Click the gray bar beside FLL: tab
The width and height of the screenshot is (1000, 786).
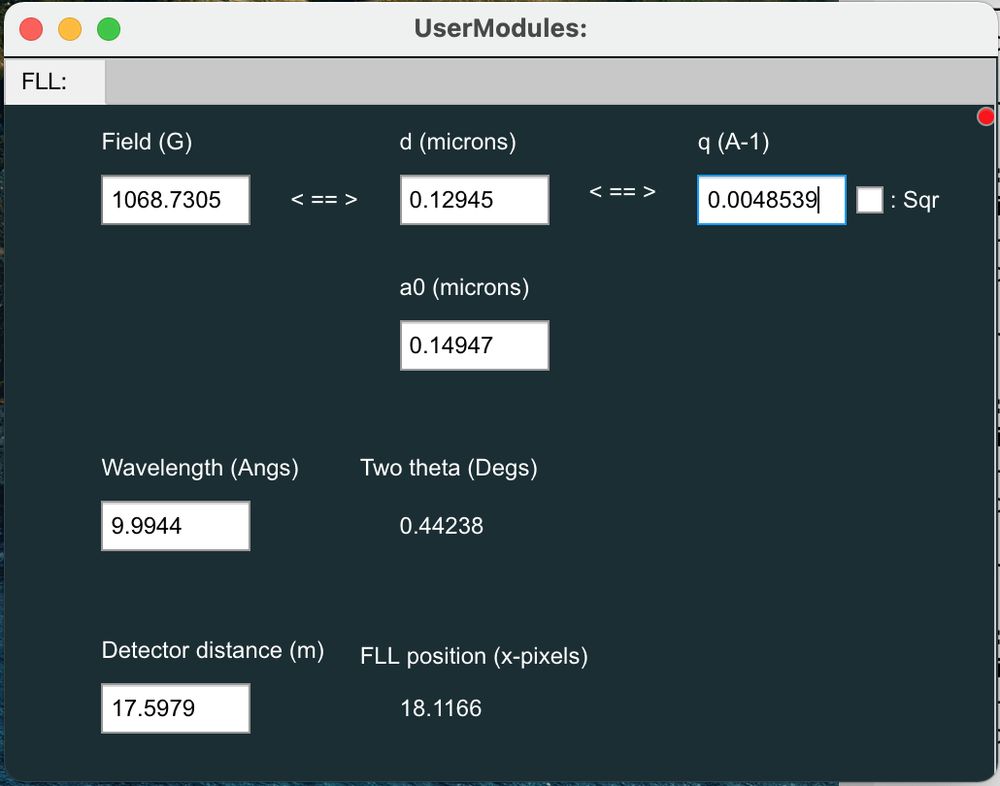550,82
